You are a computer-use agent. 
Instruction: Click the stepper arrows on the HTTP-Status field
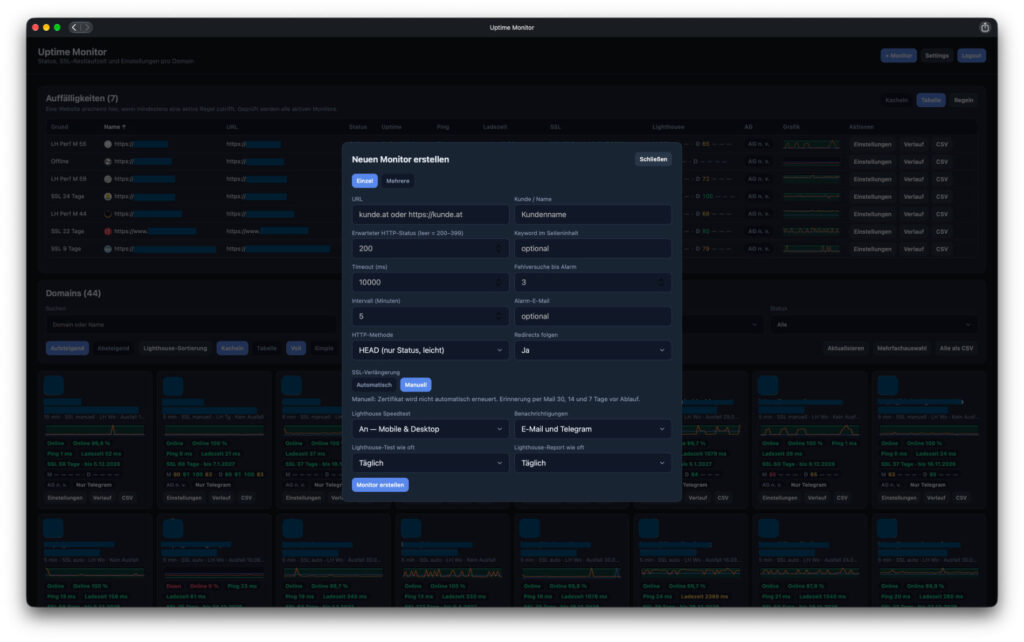click(499, 248)
